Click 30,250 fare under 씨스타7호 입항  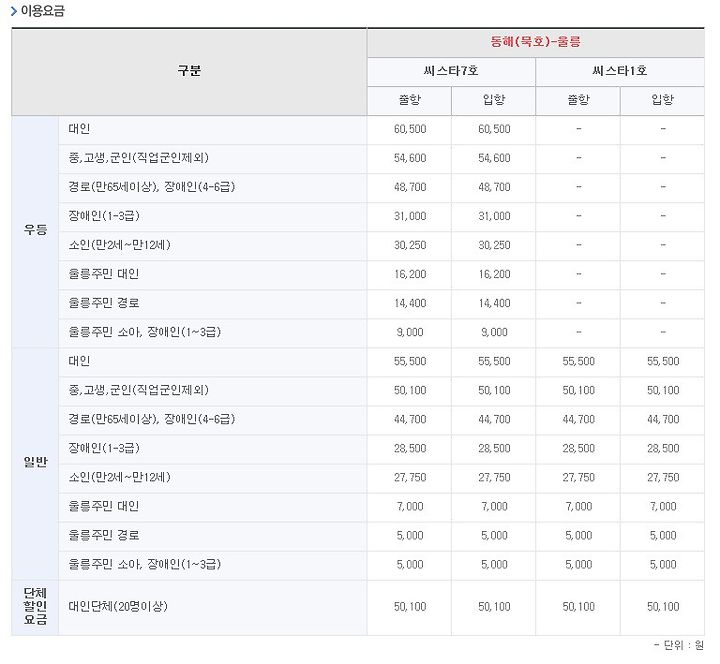(494, 245)
